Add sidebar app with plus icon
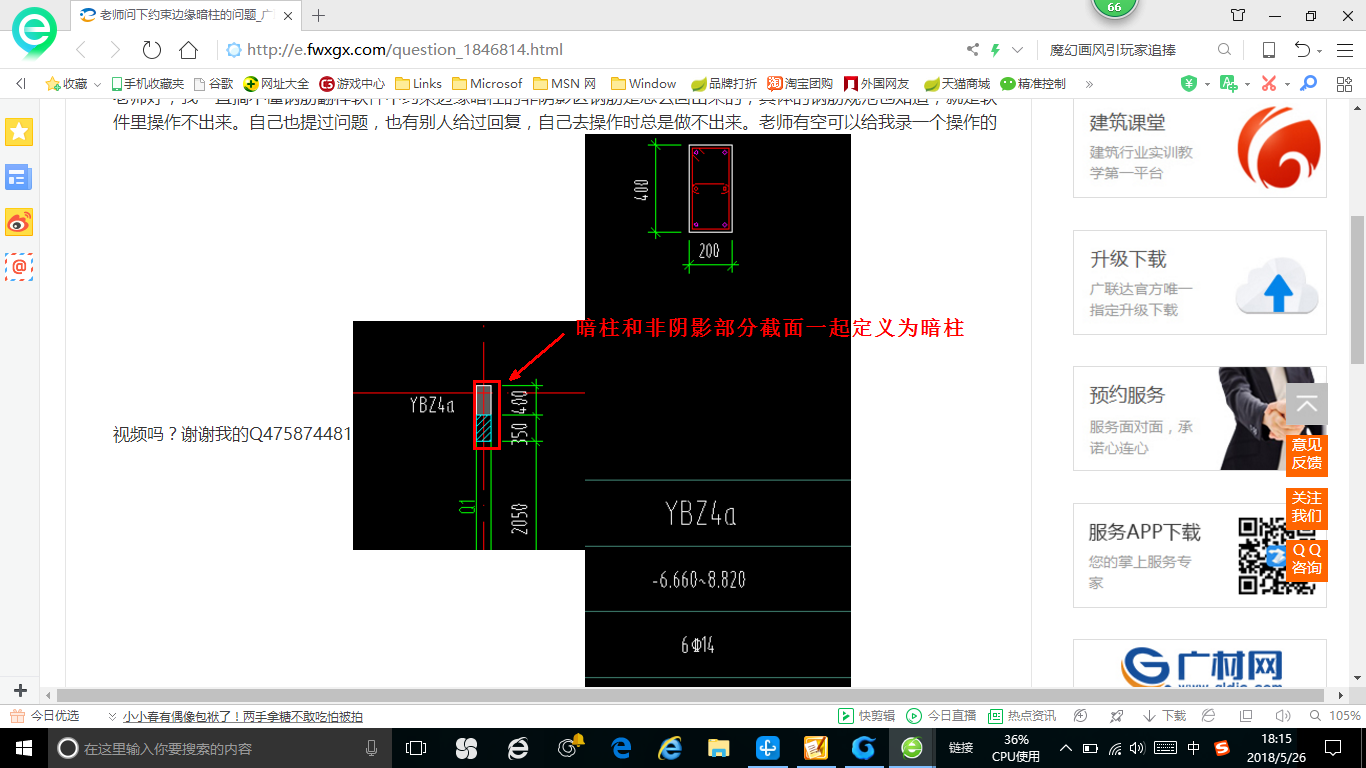Viewport: 1366px width, 768px height. pos(20,691)
